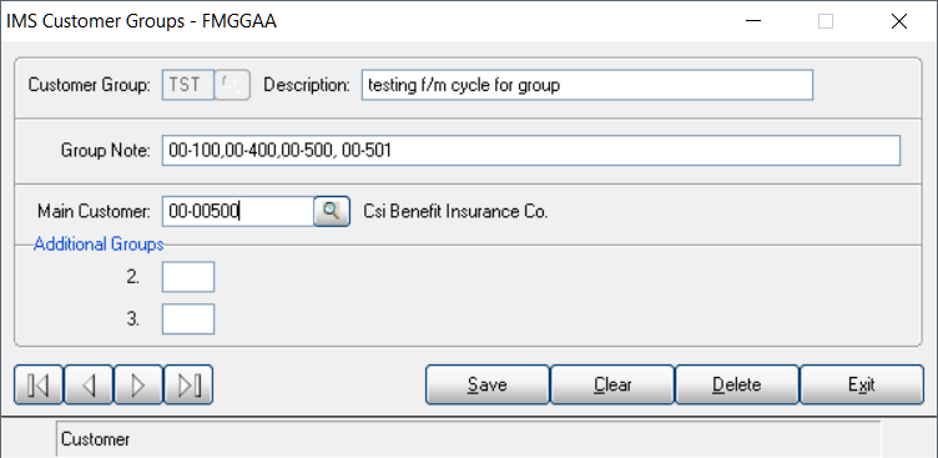Open the Main Customer lookup magnifier
This screenshot has height=458, width=938.
click(332, 212)
